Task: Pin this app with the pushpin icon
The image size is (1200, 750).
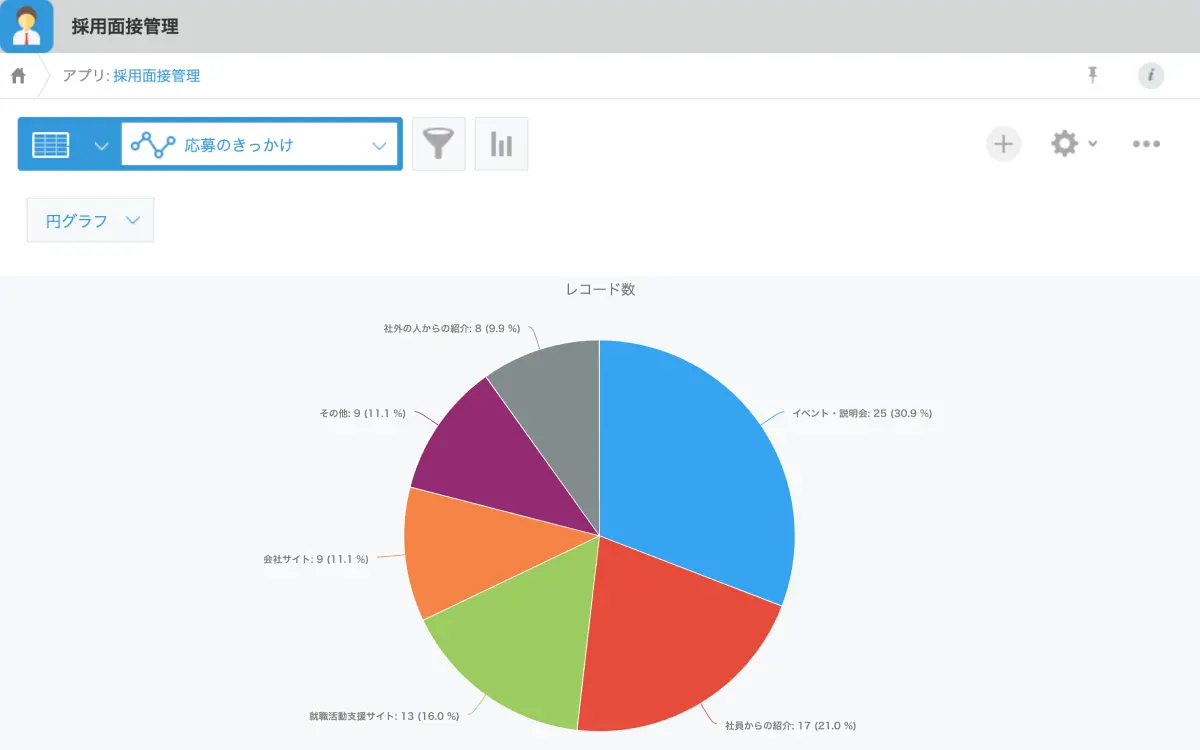Action: point(1093,75)
